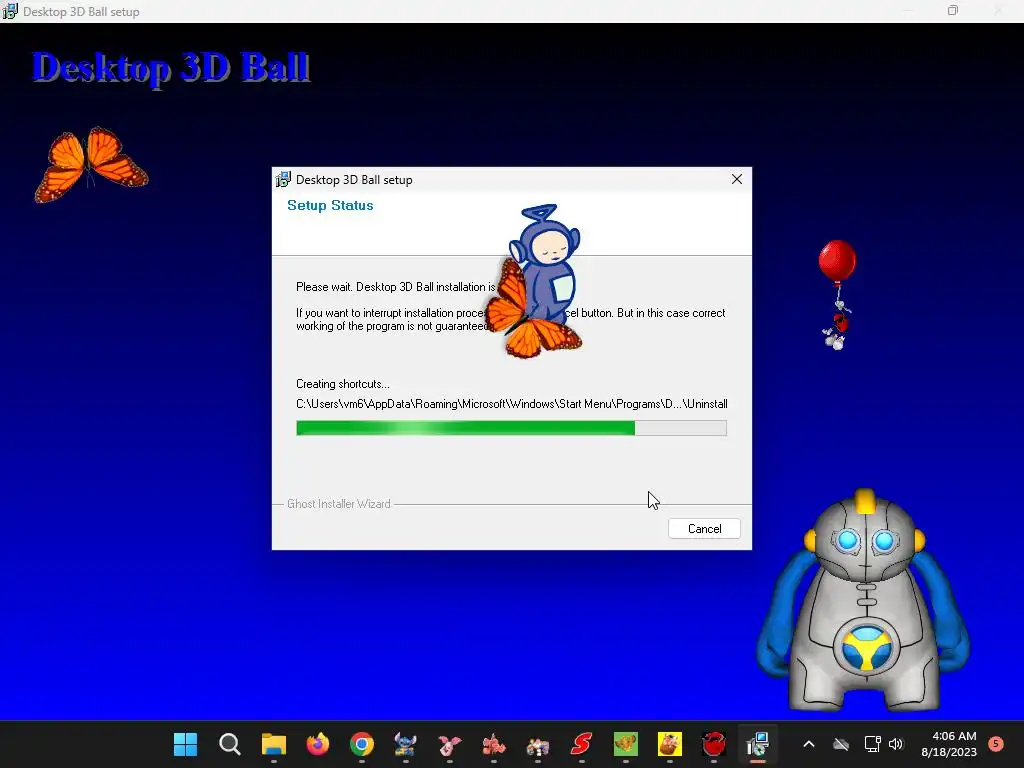Image resolution: width=1024 pixels, height=768 pixels.
Task: Open network settings tray icon
Action: point(872,744)
